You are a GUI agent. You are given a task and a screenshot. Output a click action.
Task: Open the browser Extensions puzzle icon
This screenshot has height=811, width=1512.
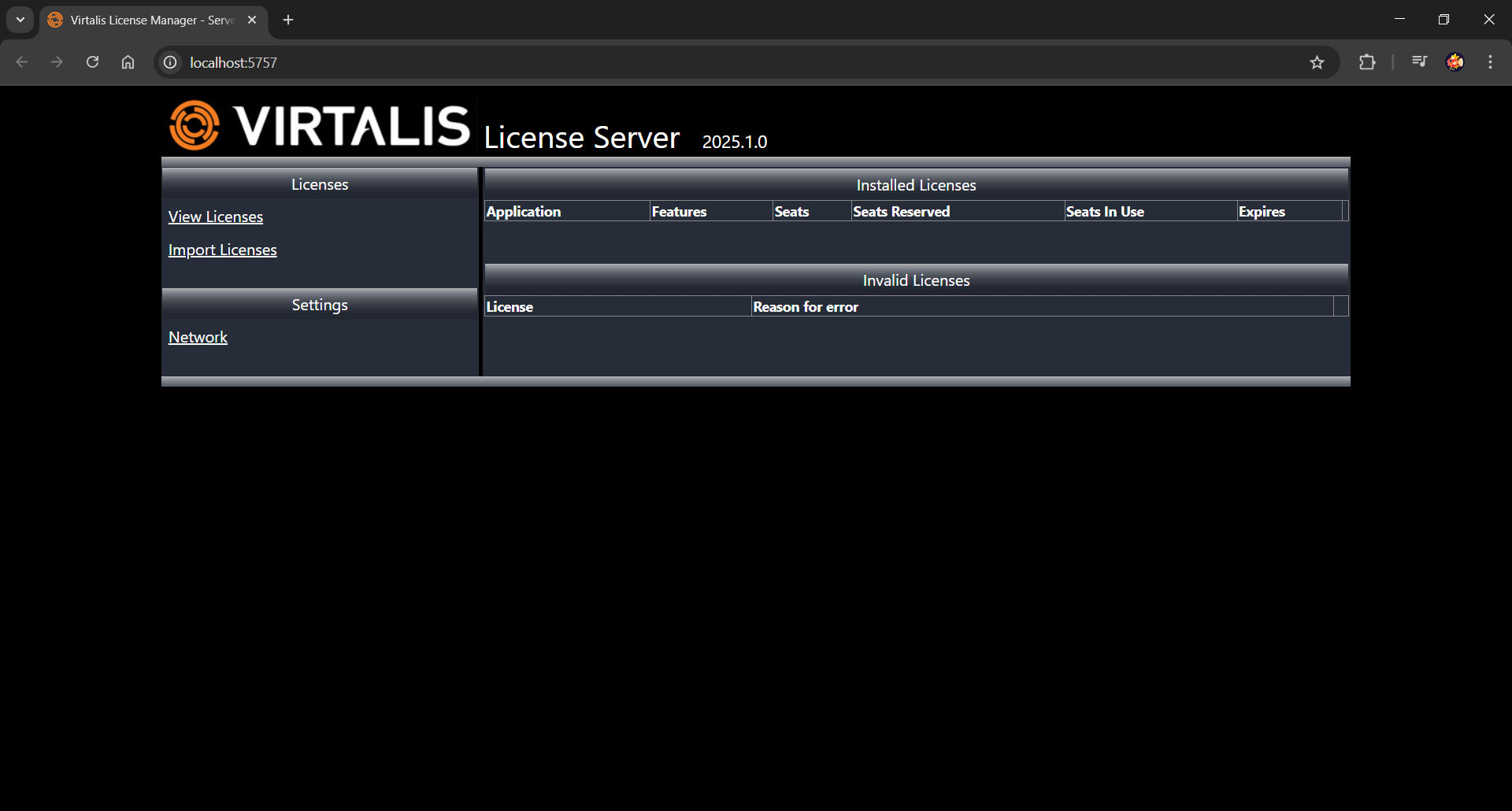click(1367, 62)
